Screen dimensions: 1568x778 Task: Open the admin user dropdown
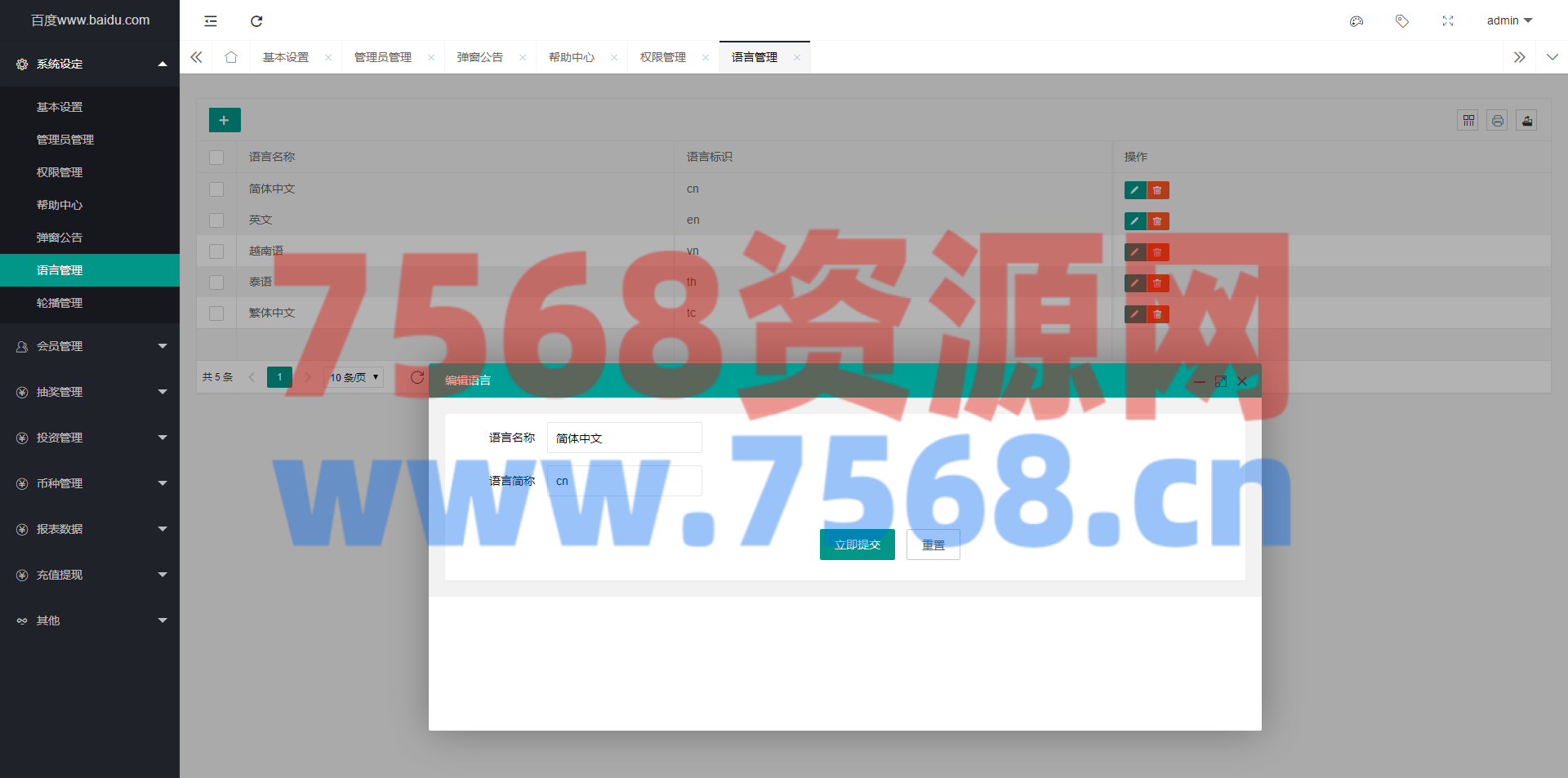pos(1508,21)
